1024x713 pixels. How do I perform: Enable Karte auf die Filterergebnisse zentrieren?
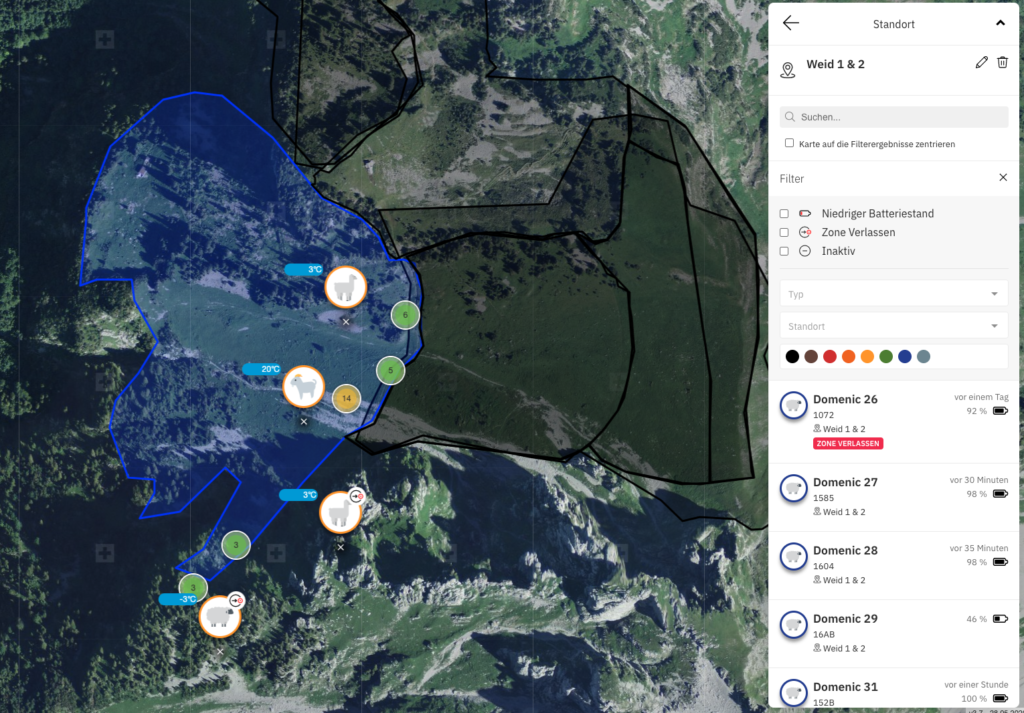click(789, 143)
